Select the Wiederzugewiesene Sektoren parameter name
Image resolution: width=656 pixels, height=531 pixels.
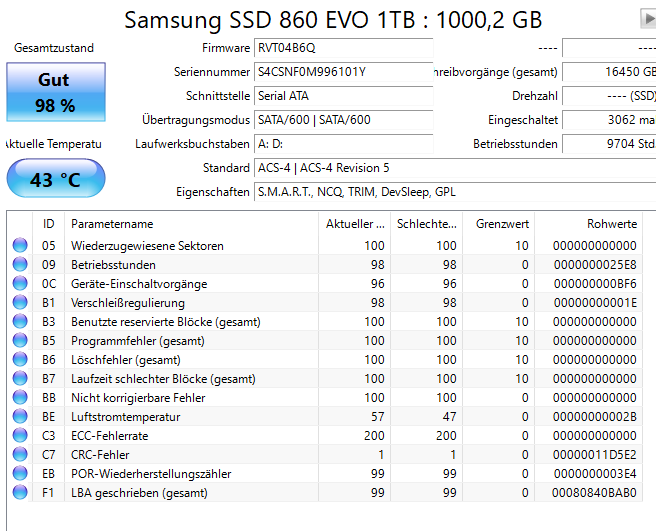147,246
